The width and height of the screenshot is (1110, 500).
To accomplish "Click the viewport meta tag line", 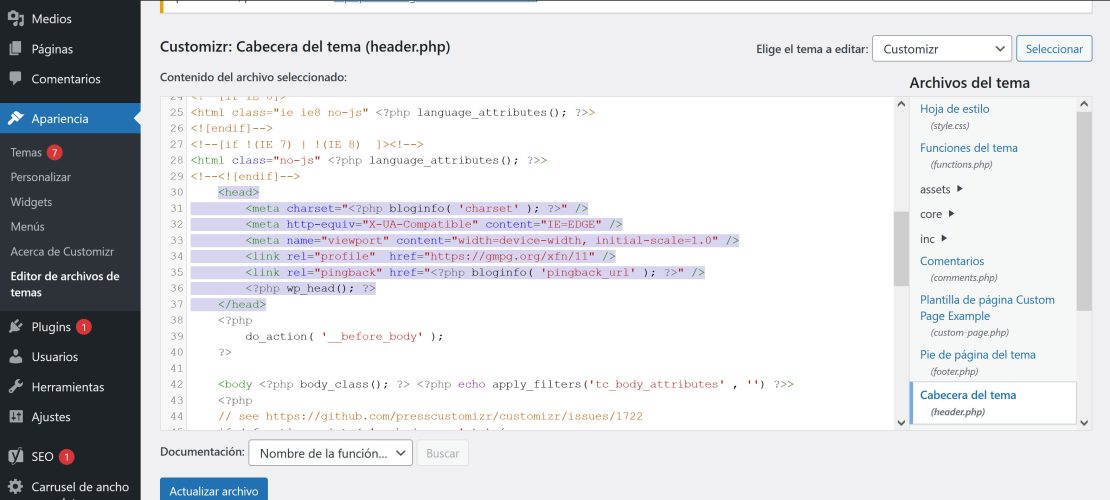I will coord(492,240).
